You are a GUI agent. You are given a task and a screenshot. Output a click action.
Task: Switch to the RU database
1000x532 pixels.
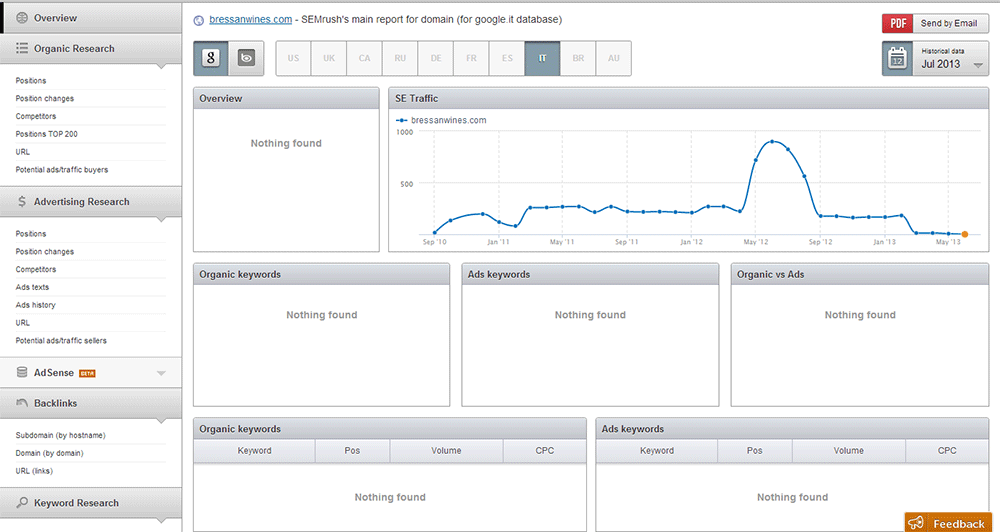(400, 58)
